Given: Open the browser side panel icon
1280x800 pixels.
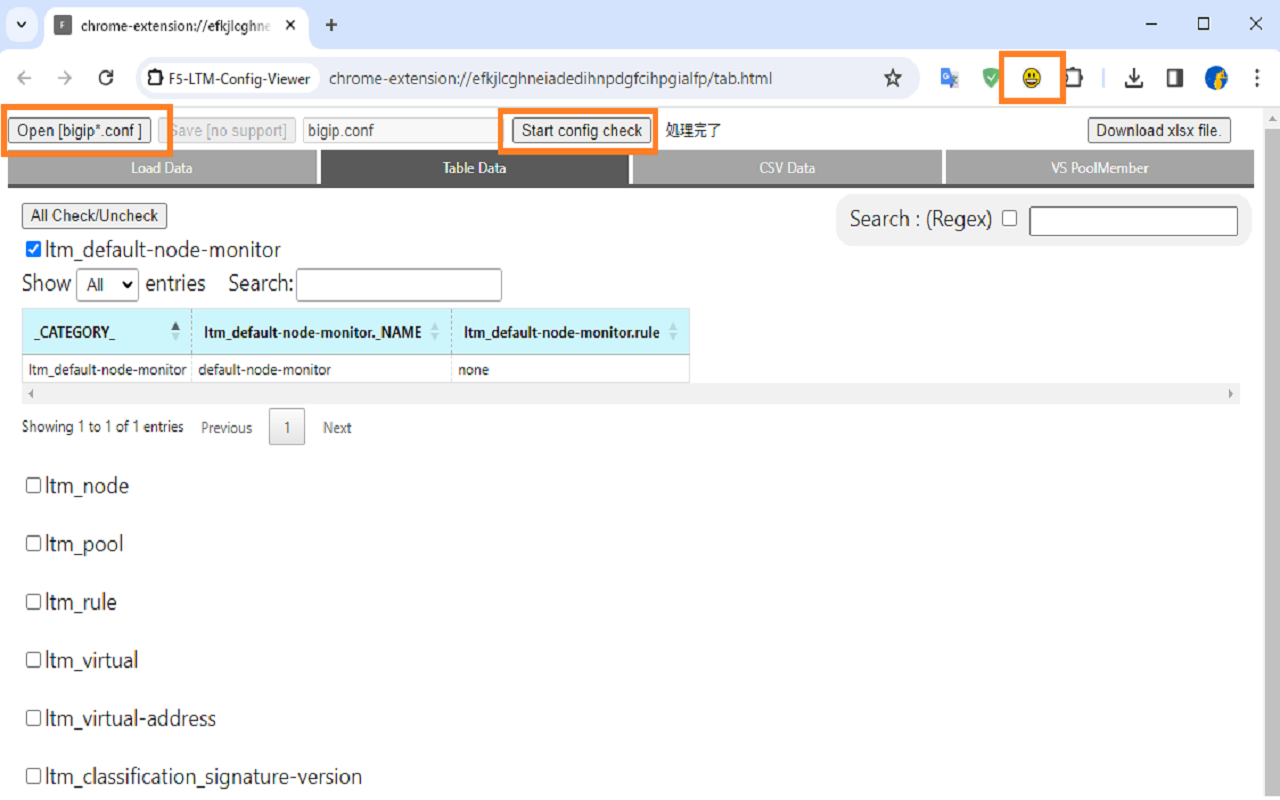Looking at the screenshot, I should pos(1174,77).
